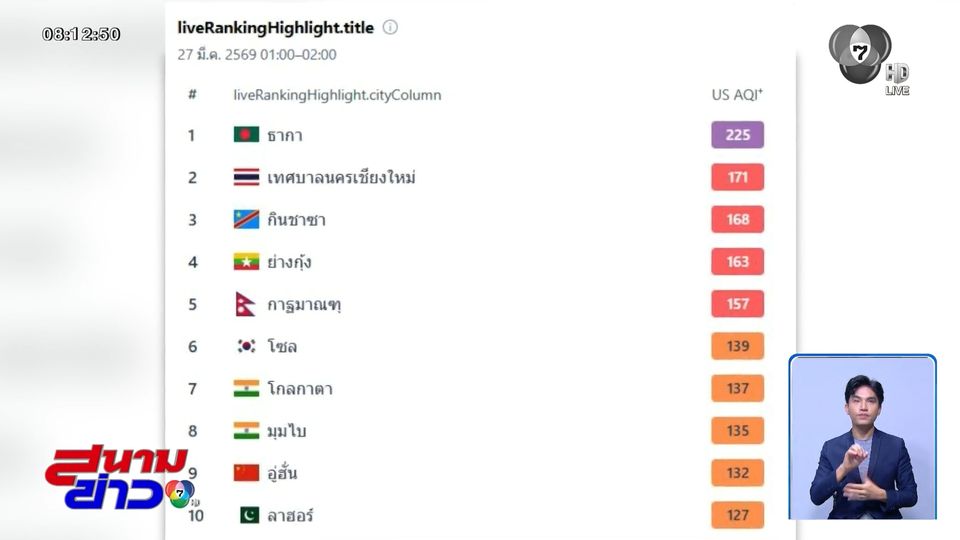
Task: Click the red 171 AQI badge
Action: tap(738, 177)
